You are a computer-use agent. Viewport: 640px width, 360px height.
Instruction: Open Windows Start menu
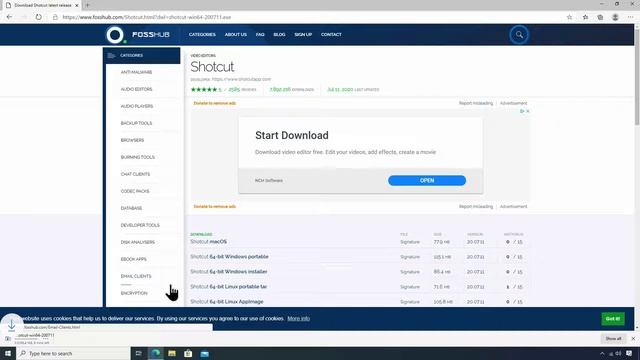tap(8, 353)
